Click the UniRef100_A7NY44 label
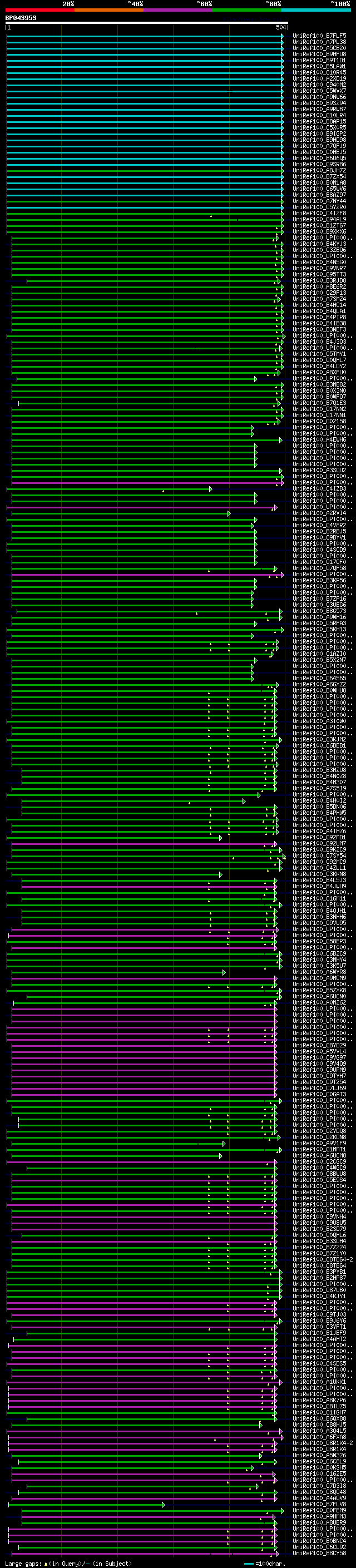Image resolution: width=356 pixels, height=1568 pixels. pyautogui.click(x=319, y=201)
